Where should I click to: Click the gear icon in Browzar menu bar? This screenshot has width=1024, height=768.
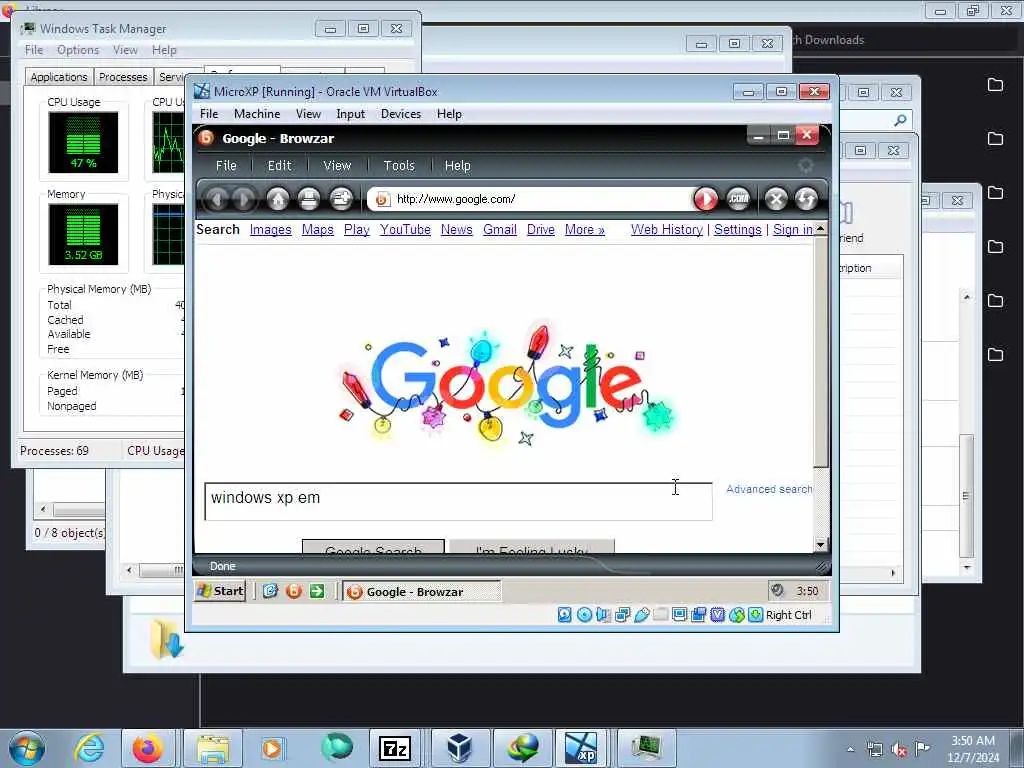(806, 166)
